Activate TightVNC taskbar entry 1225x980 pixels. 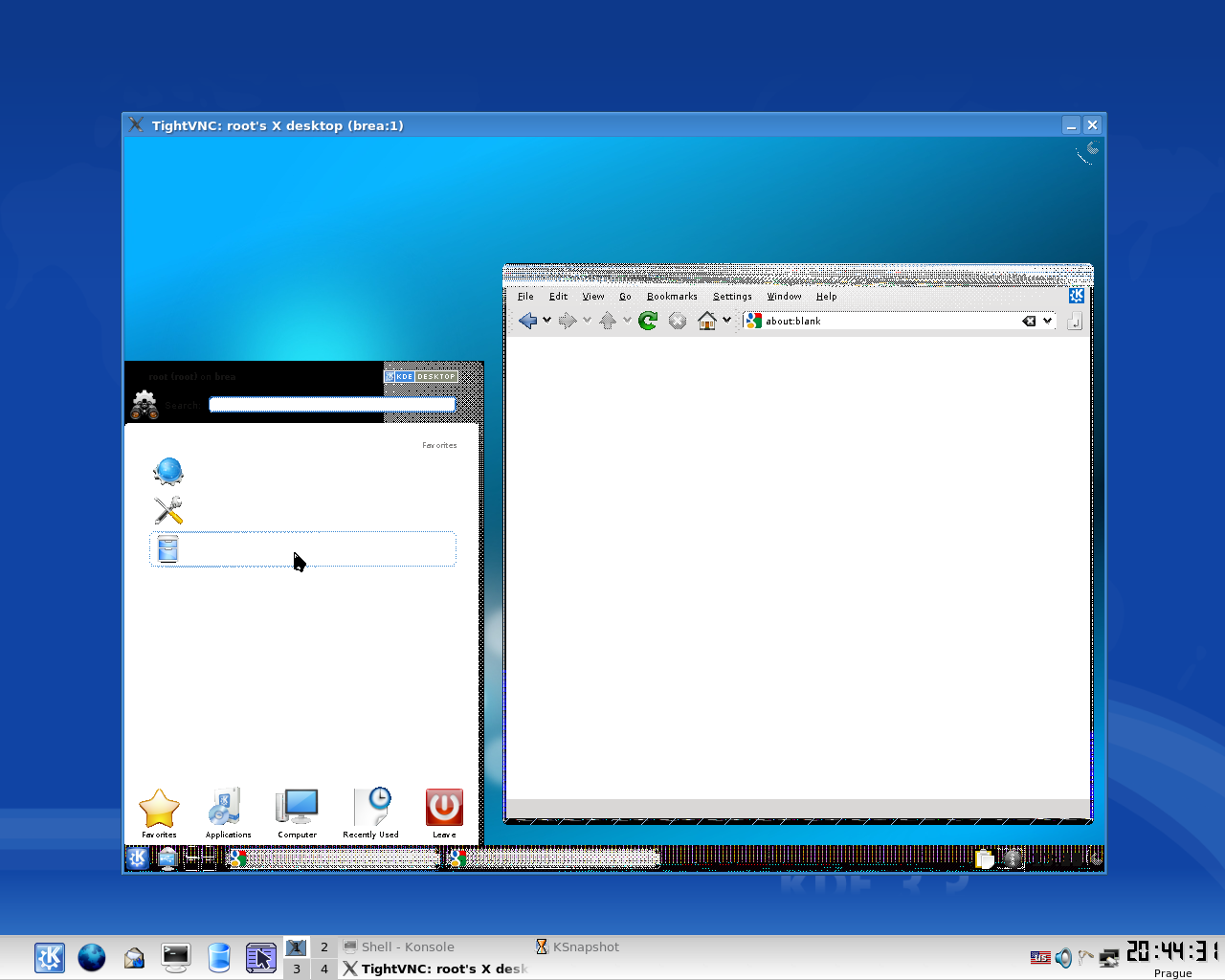pos(435,969)
